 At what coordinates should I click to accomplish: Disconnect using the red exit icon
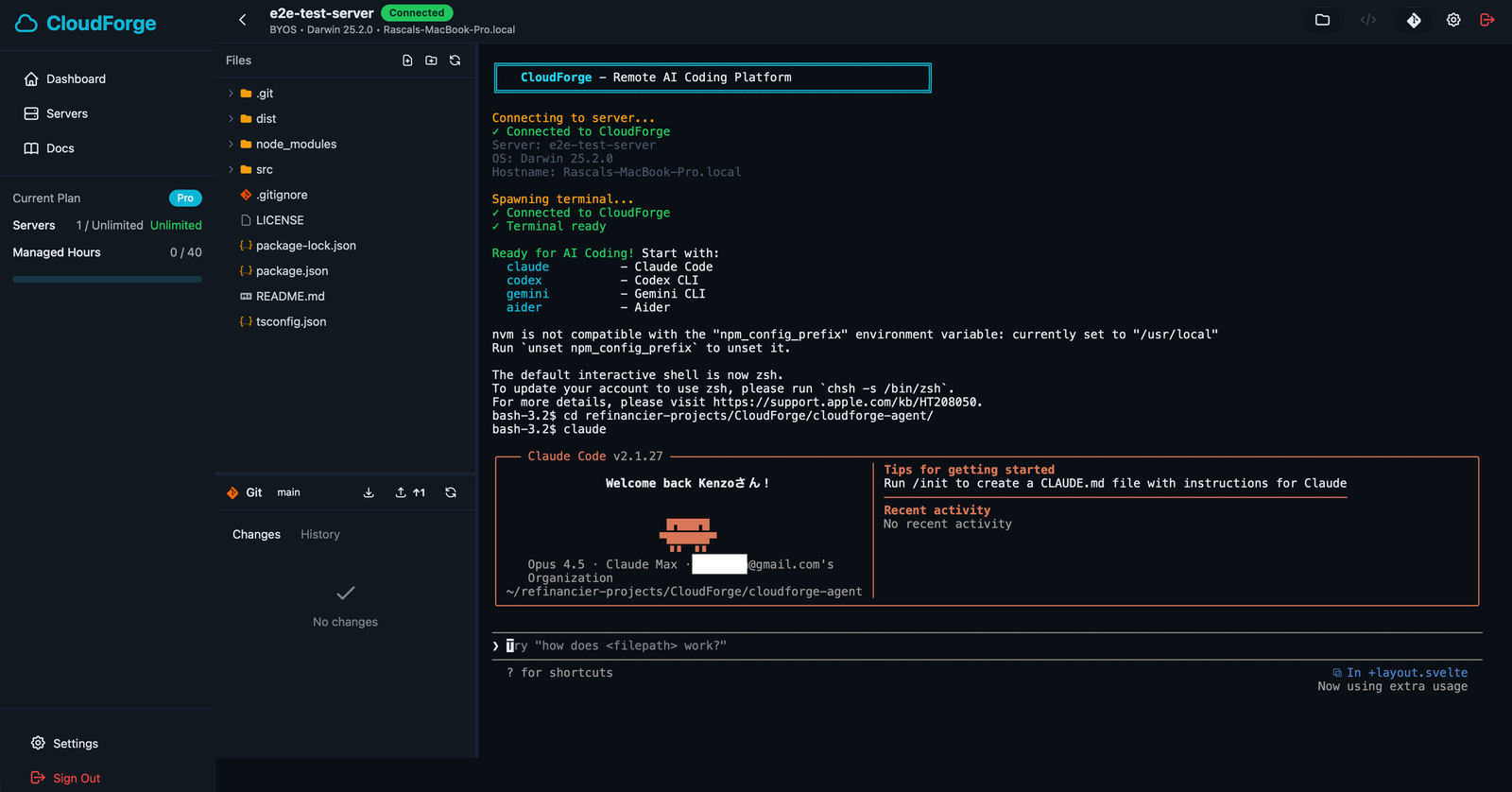[x=1486, y=20]
